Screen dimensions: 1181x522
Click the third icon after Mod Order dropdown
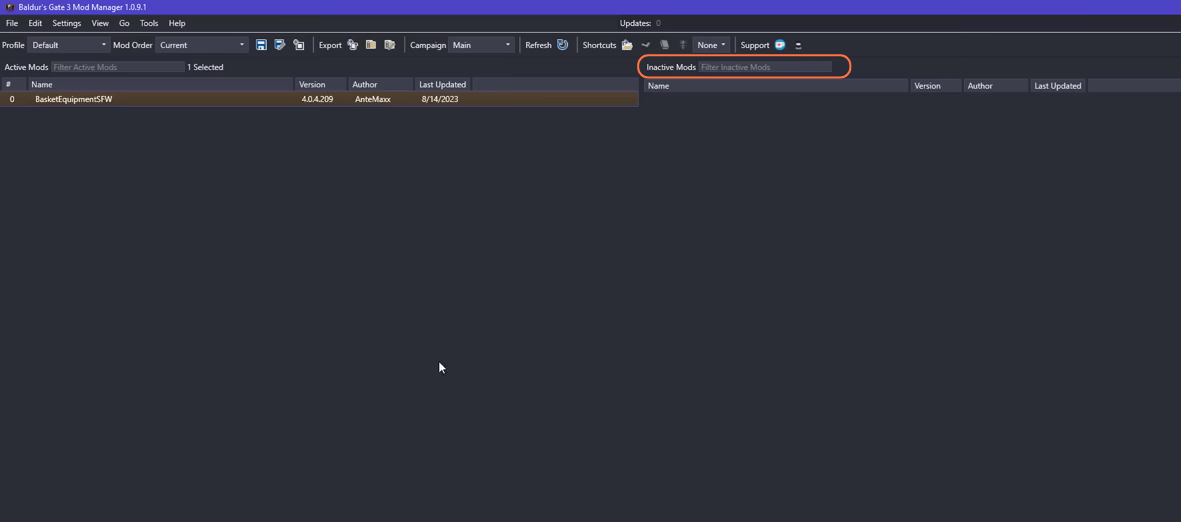298,45
